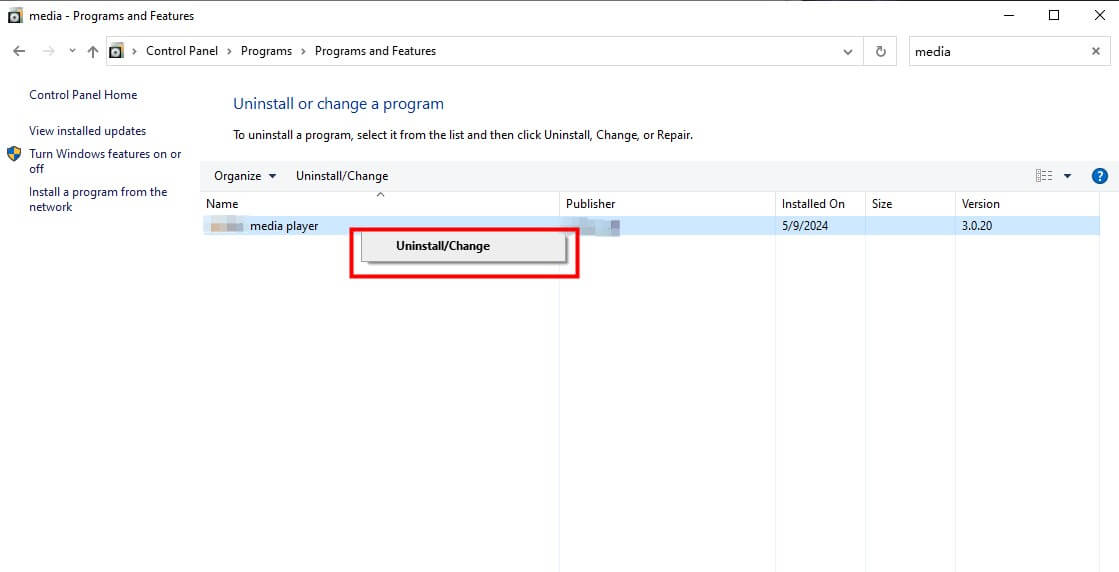Open the address bar history dropdown
This screenshot has width=1119, height=572.
pyautogui.click(x=848, y=52)
